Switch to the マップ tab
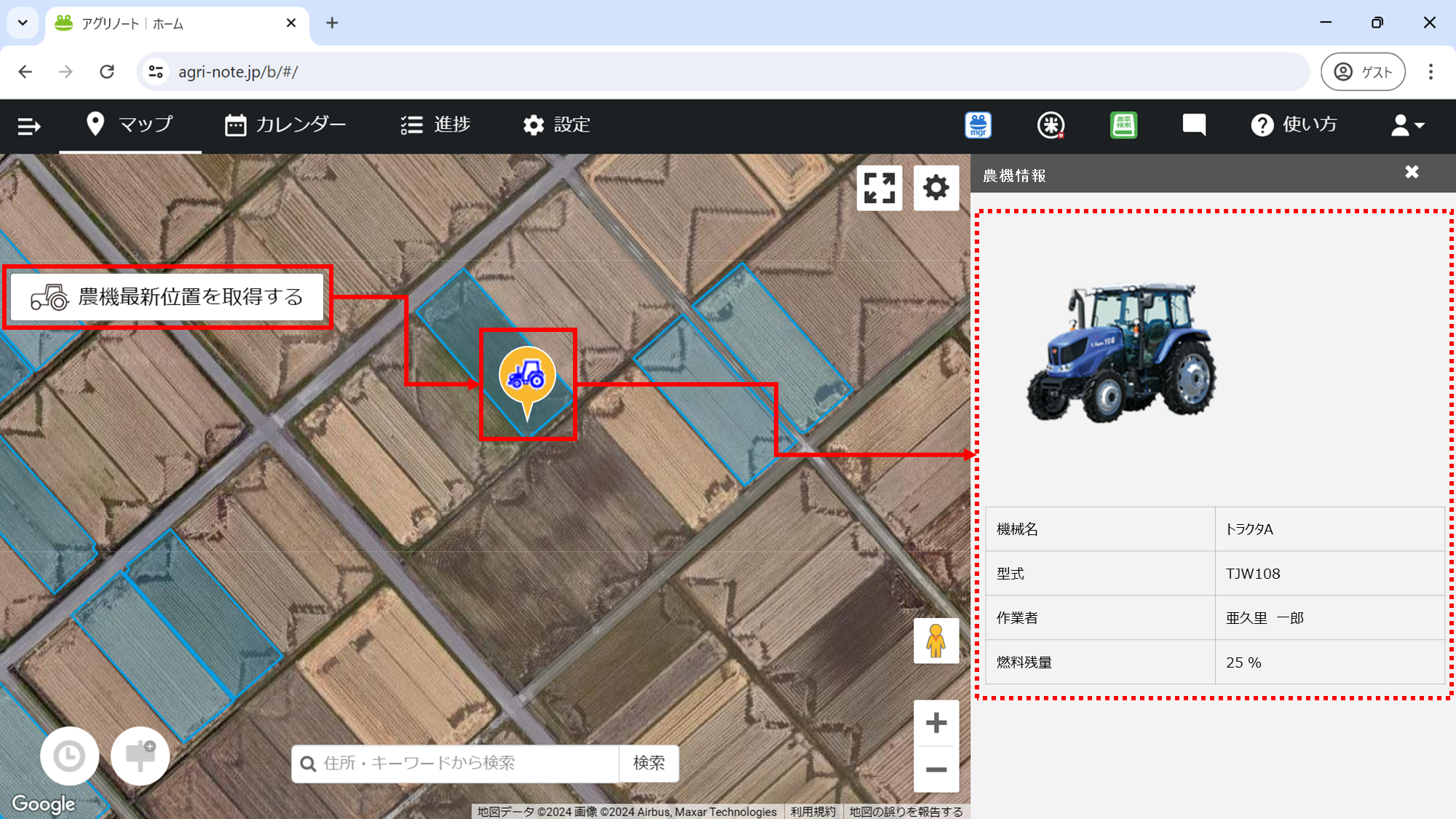Viewport: 1456px width, 819px height. click(x=130, y=124)
